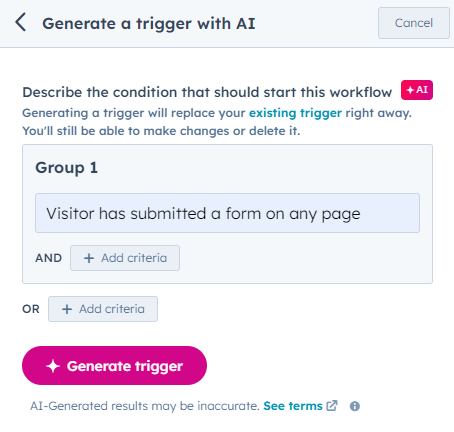Click the plus icon beside AND Add criteria

[x=89, y=258]
